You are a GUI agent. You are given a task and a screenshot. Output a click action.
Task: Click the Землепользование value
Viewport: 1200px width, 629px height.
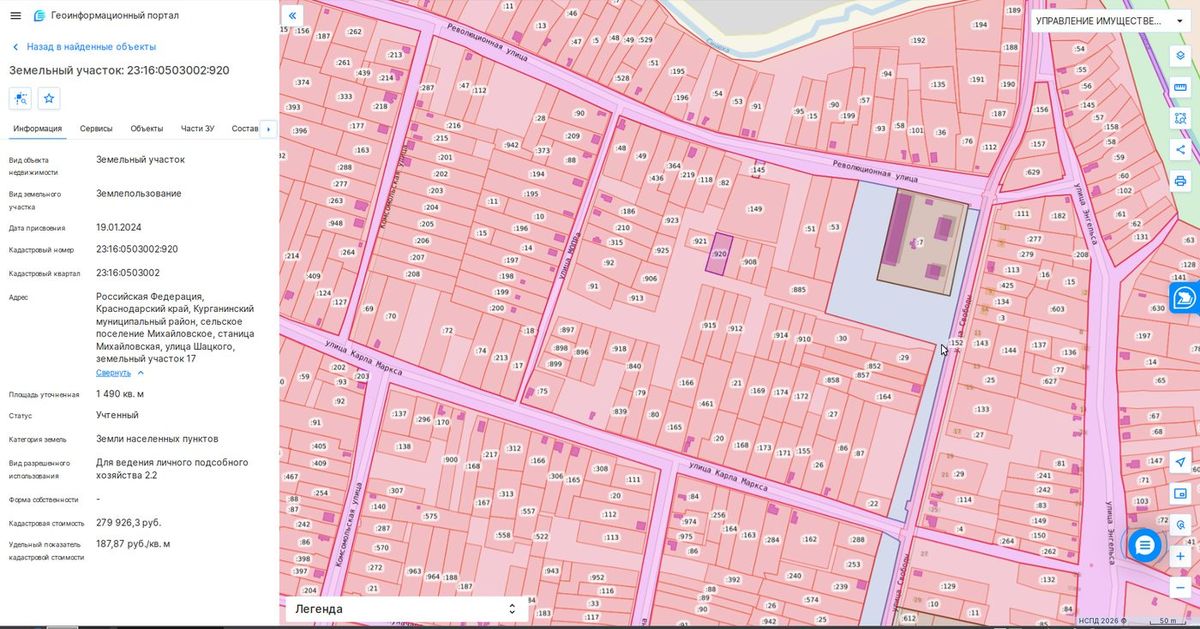[x=139, y=193]
